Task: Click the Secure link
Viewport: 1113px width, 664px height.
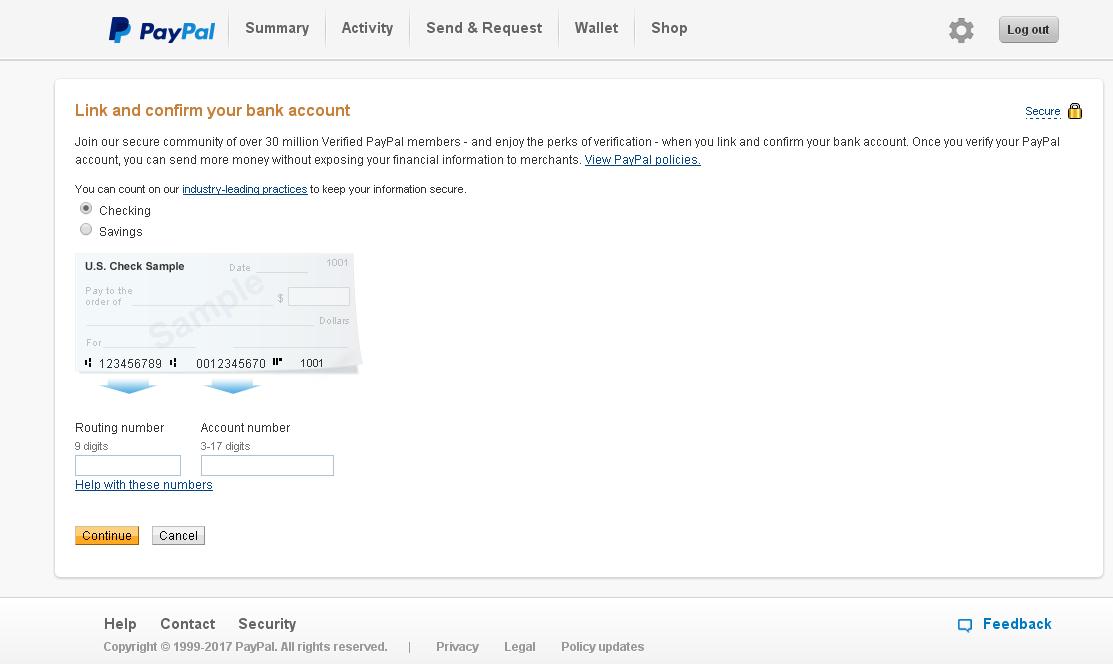Action: (1043, 111)
